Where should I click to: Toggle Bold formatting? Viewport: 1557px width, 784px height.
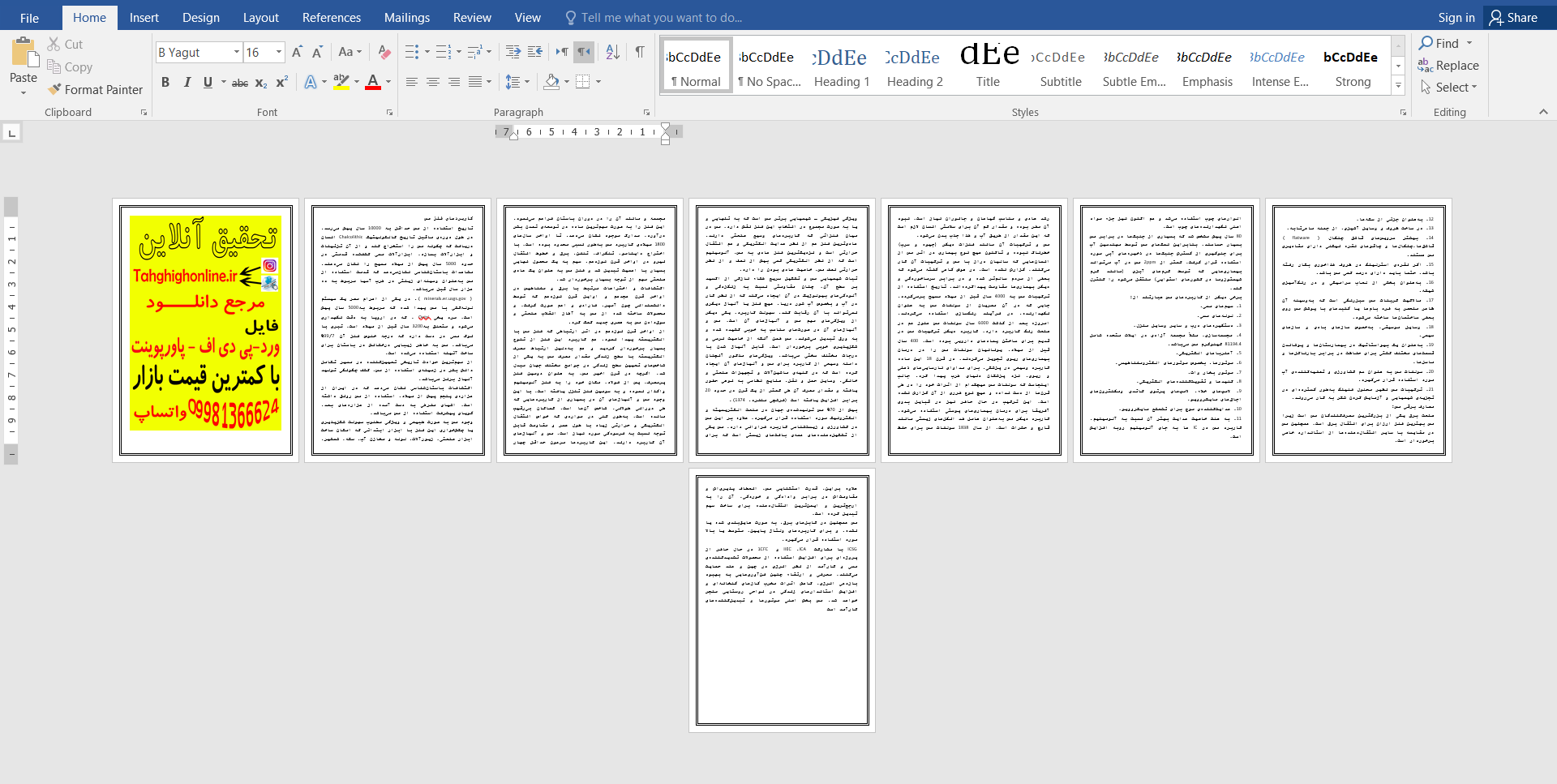point(165,82)
